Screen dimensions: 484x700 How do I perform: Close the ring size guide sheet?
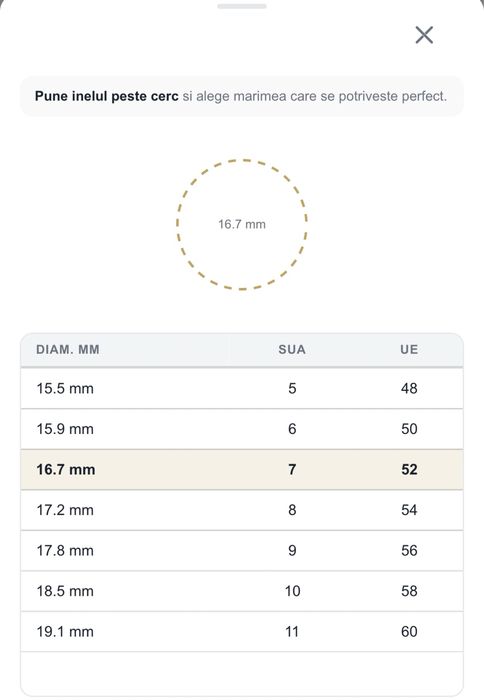pos(424,35)
